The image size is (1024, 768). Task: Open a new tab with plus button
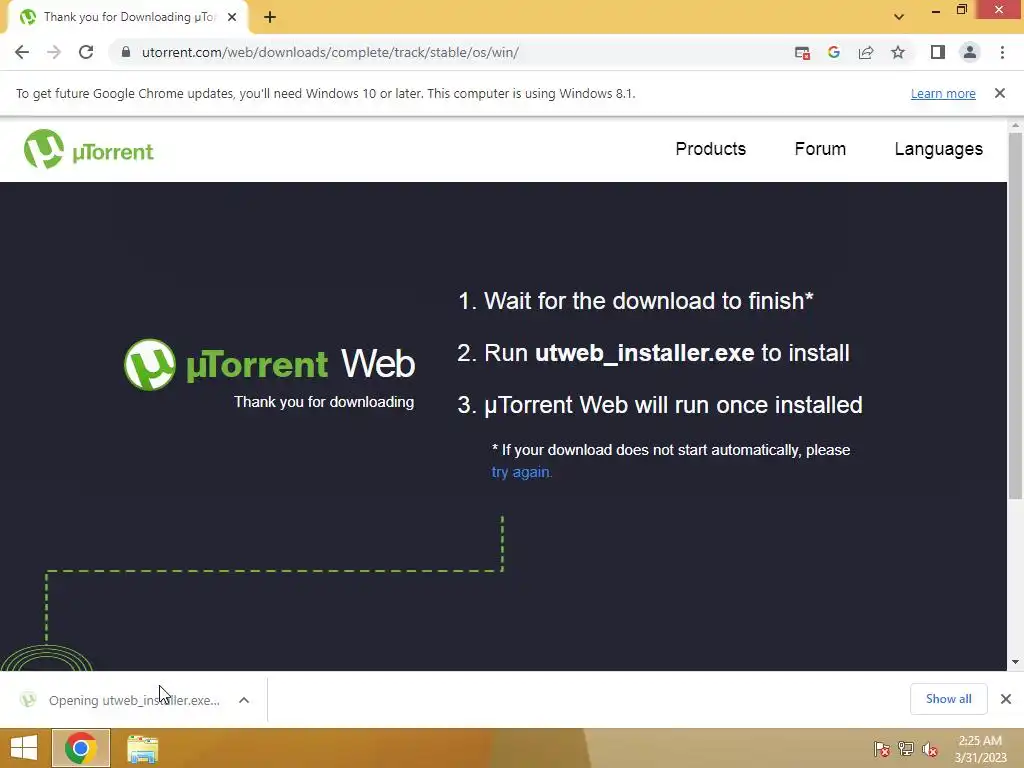(270, 18)
